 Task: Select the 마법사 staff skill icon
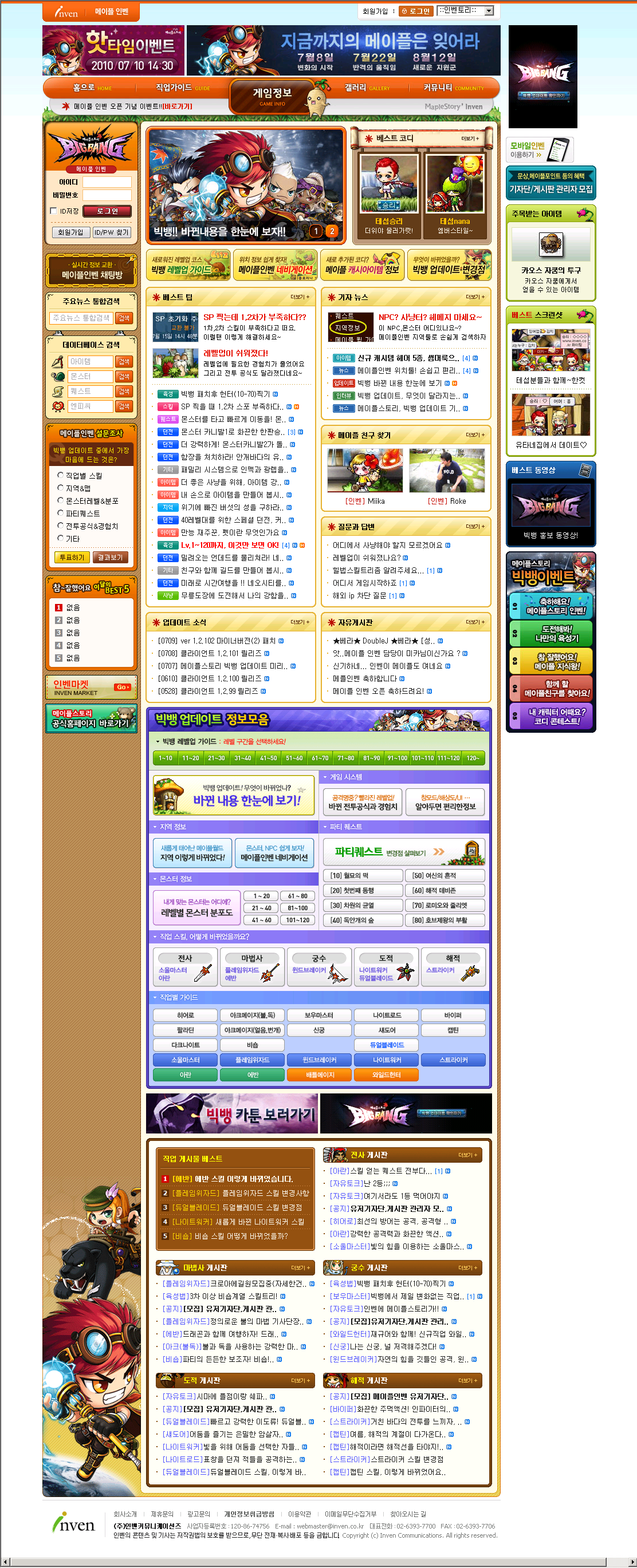click(269, 973)
